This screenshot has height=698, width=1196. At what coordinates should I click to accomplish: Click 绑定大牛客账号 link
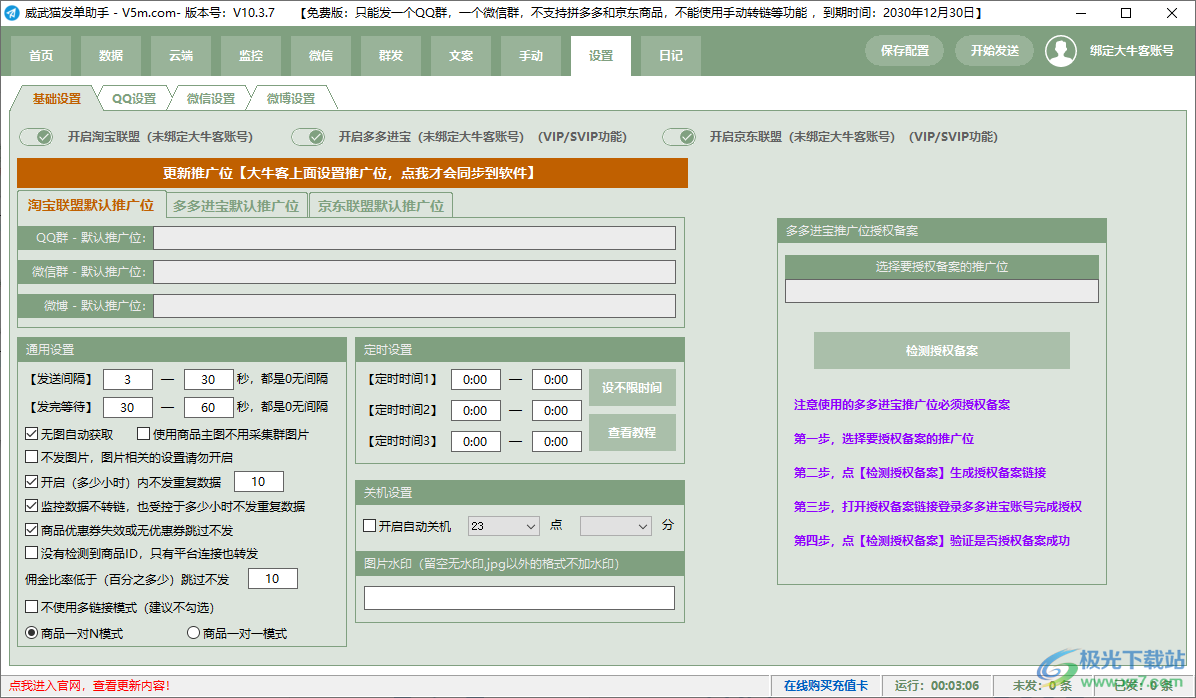click(1131, 51)
